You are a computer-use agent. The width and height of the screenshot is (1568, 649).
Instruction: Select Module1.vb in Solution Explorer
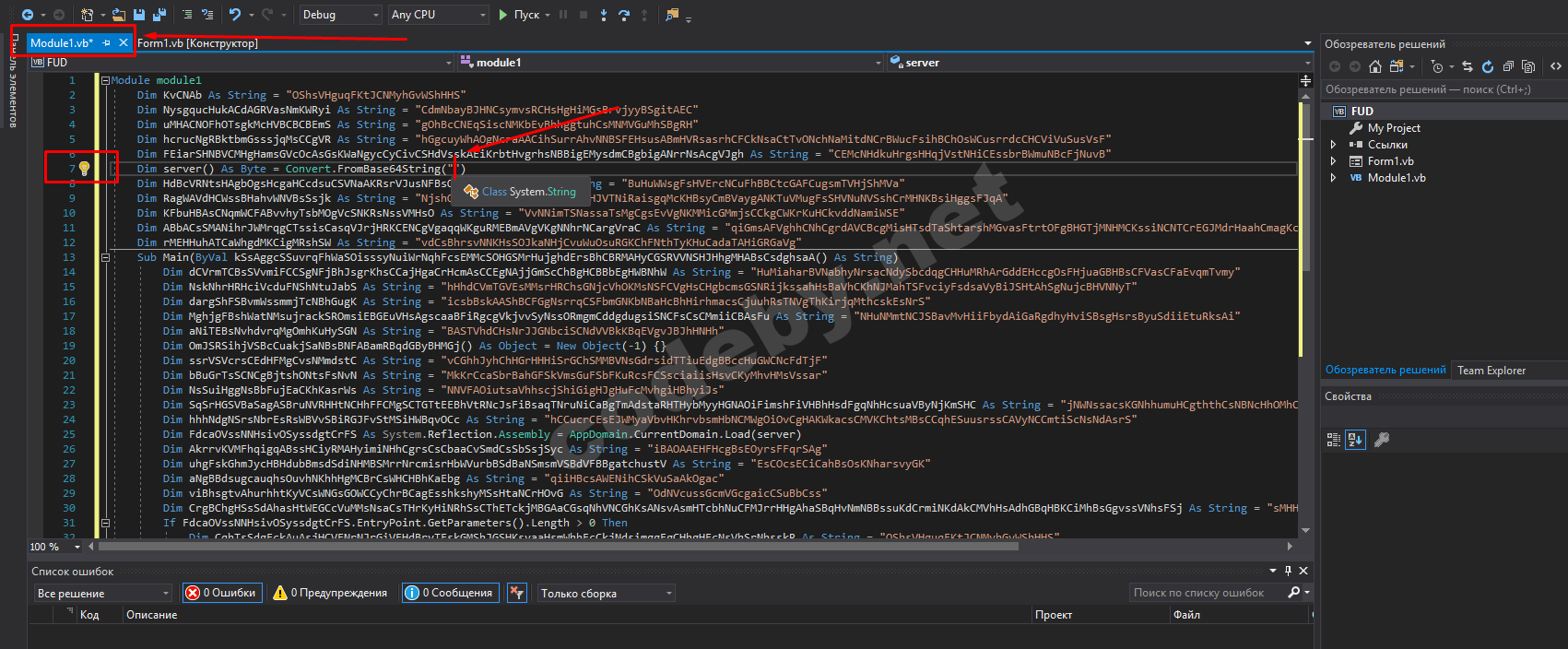click(1396, 178)
